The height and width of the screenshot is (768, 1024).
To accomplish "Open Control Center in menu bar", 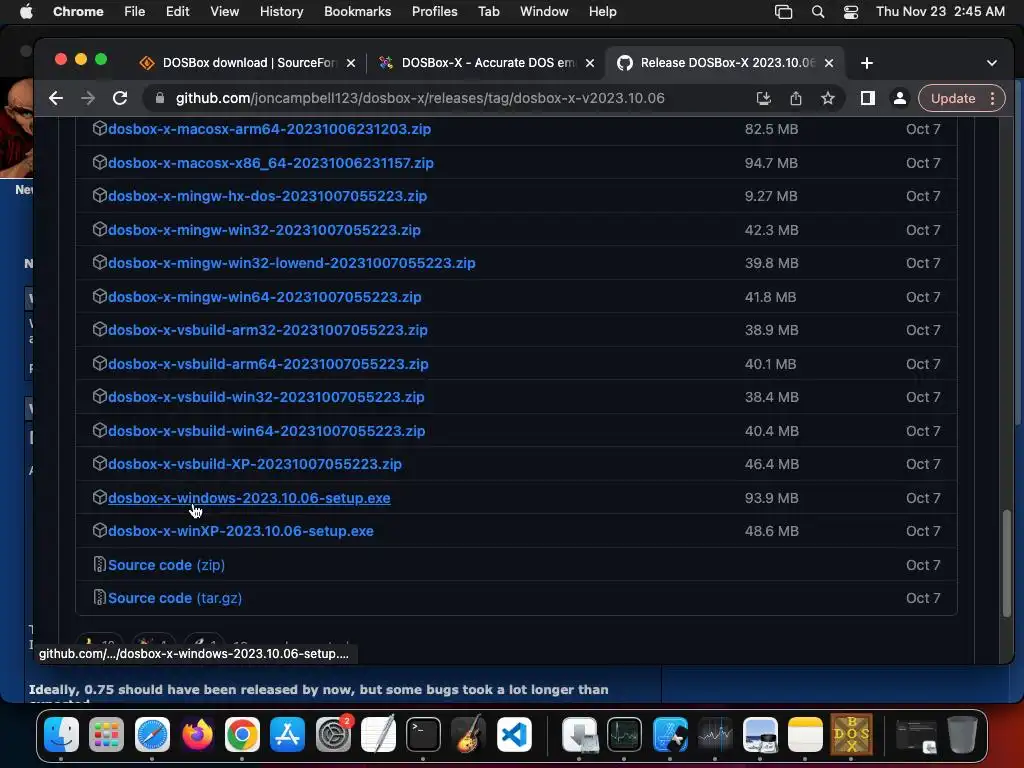I will coord(851,12).
